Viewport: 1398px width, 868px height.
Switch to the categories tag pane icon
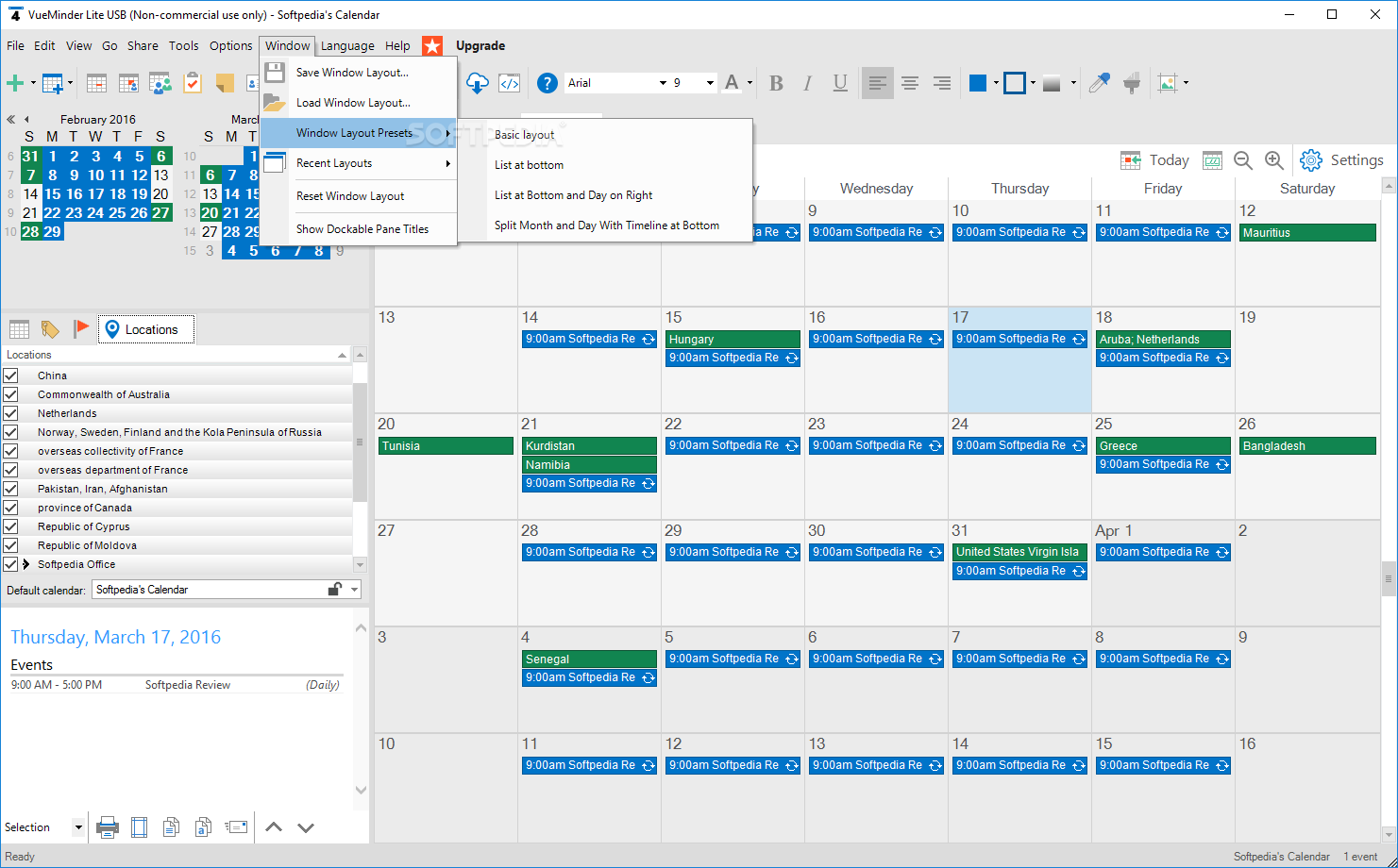pyautogui.click(x=50, y=329)
